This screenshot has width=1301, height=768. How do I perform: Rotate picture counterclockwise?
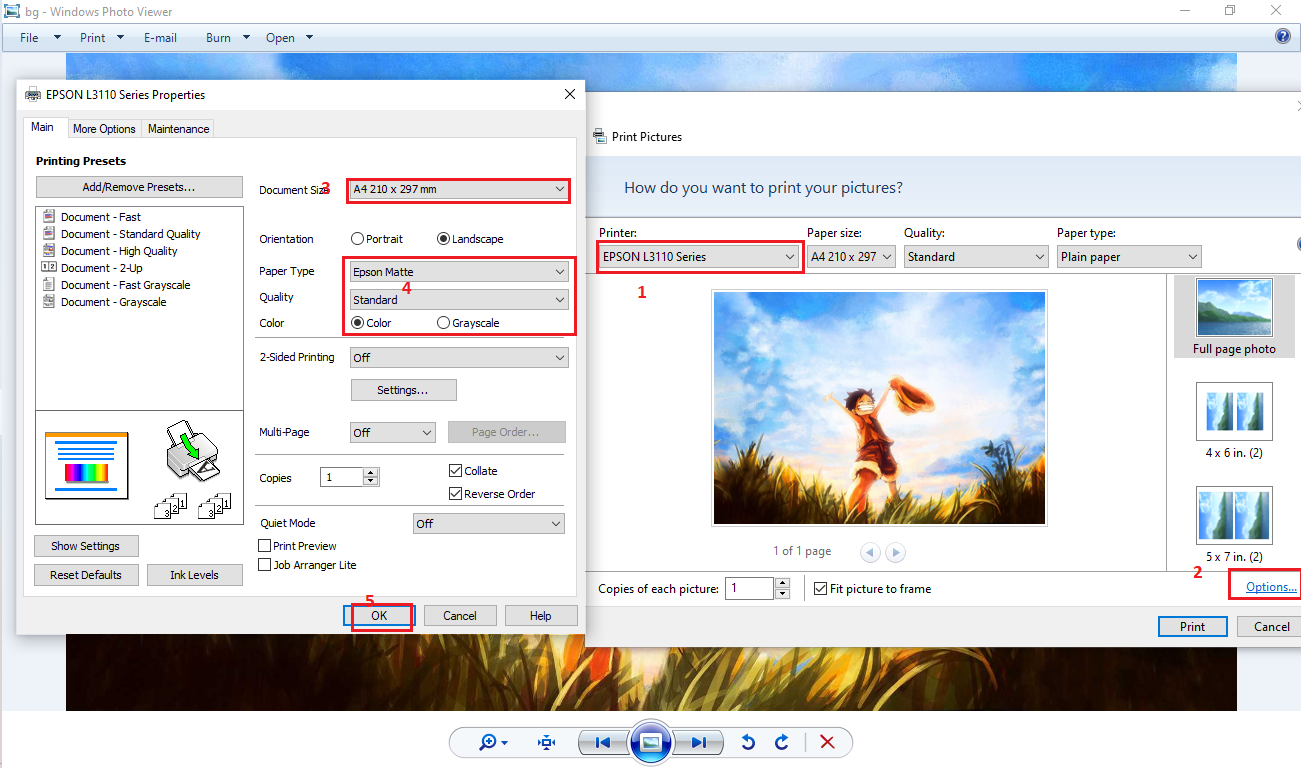point(747,742)
